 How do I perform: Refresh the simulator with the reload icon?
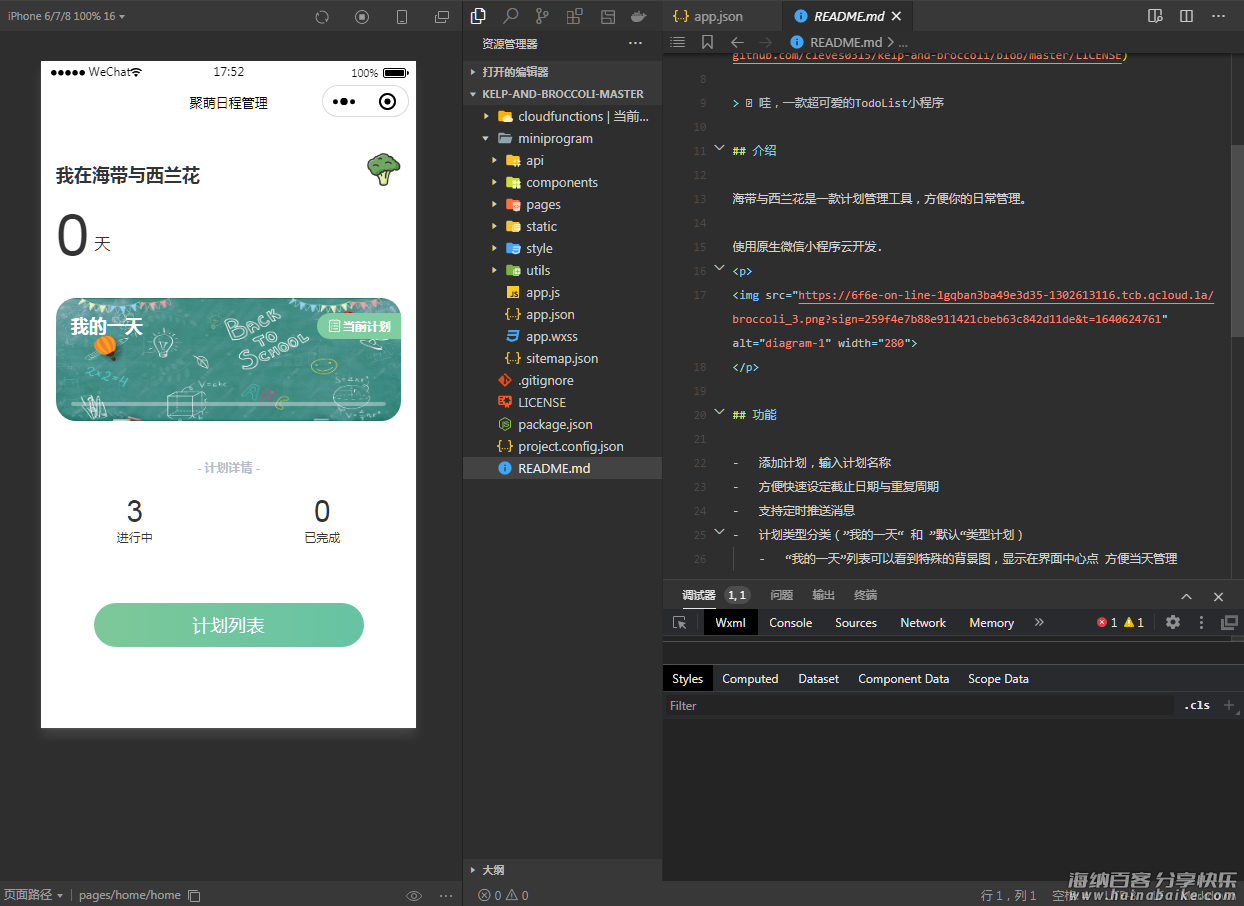[x=322, y=17]
